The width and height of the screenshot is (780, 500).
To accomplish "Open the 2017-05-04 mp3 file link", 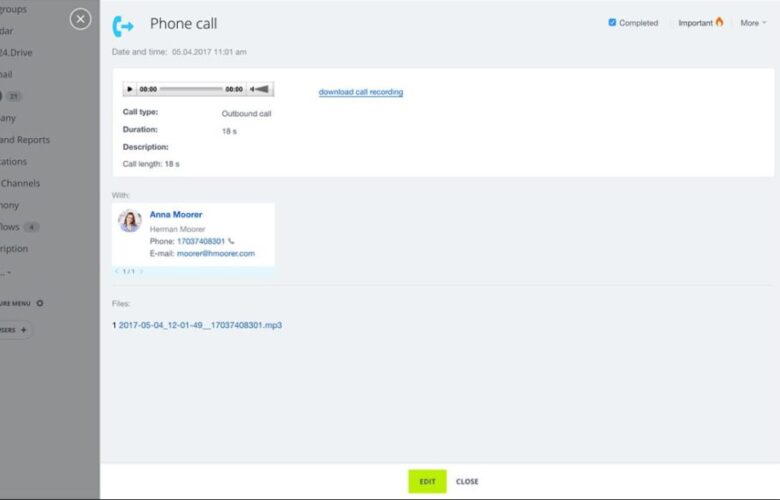I will click(x=200, y=325).
